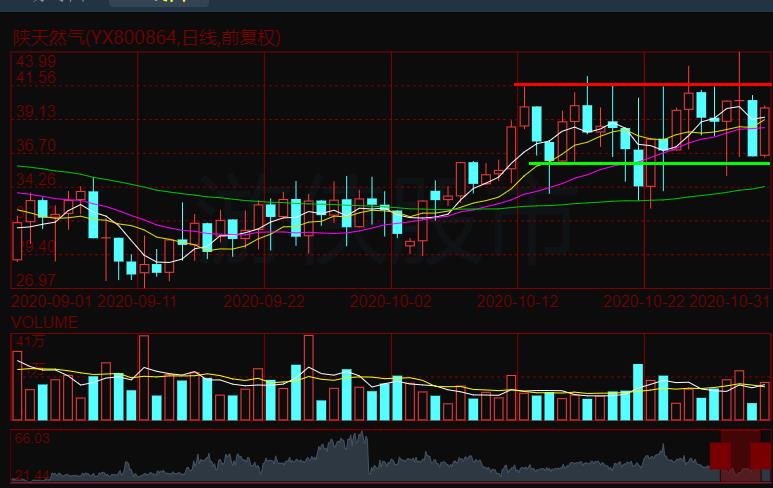Click the 41.56 price axis label
Viewport: 773px width, 488px height.
36,77
